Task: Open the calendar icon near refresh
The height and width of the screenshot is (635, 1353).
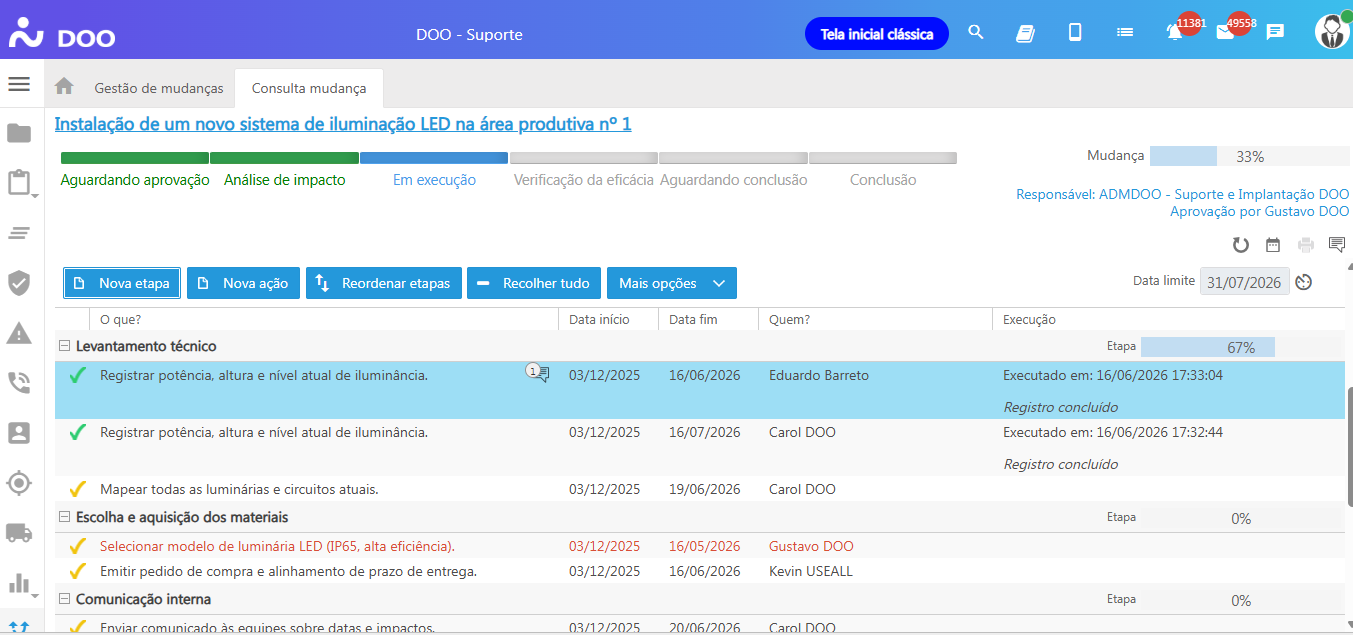Action: (x=1273, y=245)
